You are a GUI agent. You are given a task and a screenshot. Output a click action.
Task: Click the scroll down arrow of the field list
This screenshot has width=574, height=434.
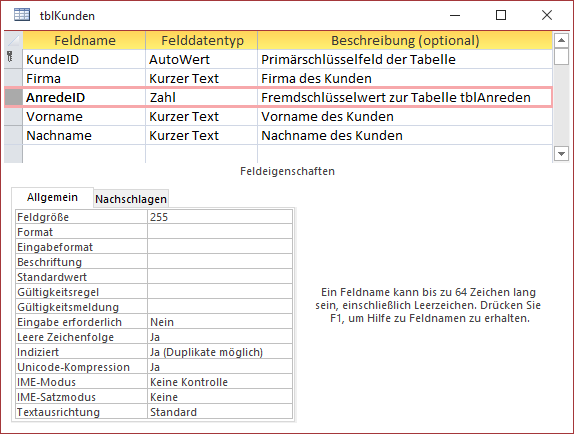(561, 154)
